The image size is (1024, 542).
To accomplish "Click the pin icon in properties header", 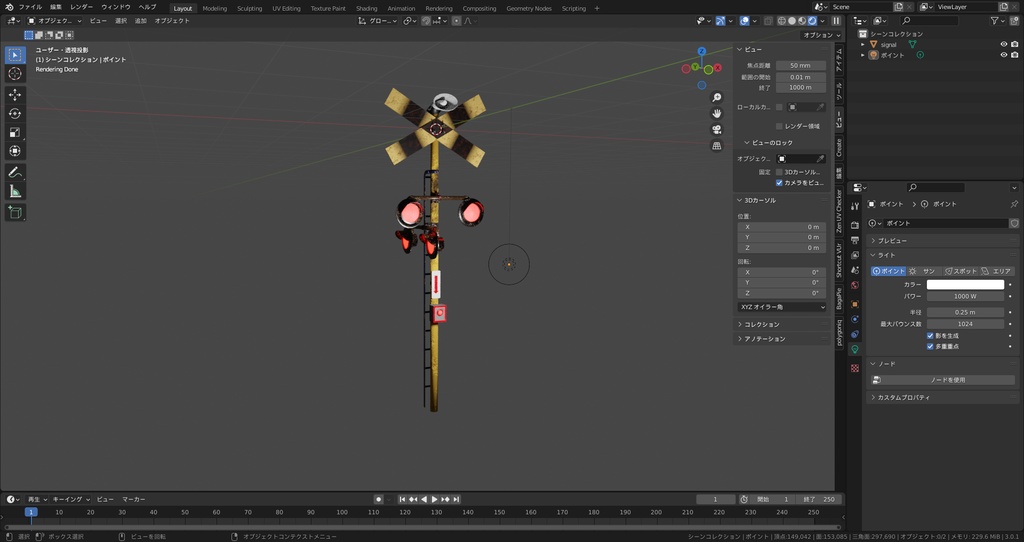I will tap(1014, 204).
